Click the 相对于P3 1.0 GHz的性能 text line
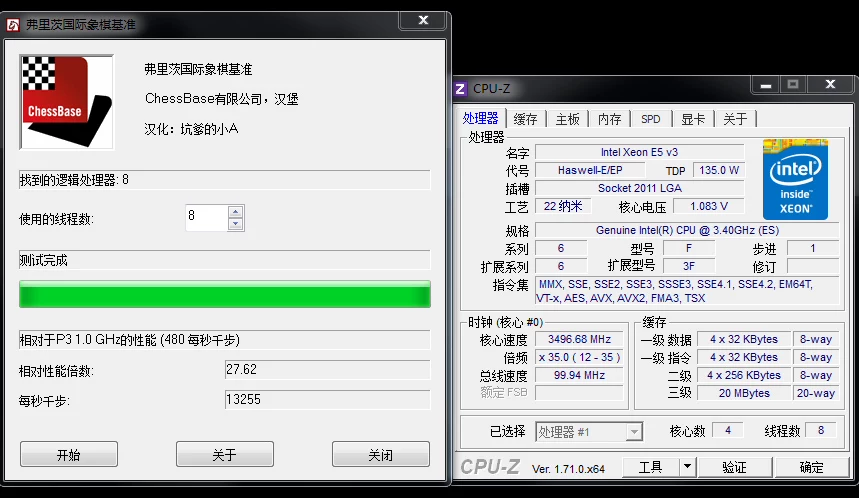The image size is (859, 498). coord(130,340)
